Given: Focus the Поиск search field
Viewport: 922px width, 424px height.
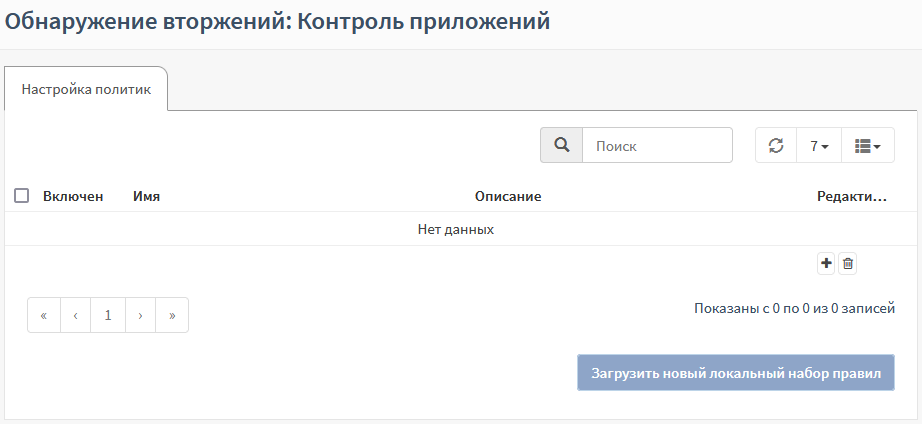Looking at the screenshot, I should [x=657, y=145].
